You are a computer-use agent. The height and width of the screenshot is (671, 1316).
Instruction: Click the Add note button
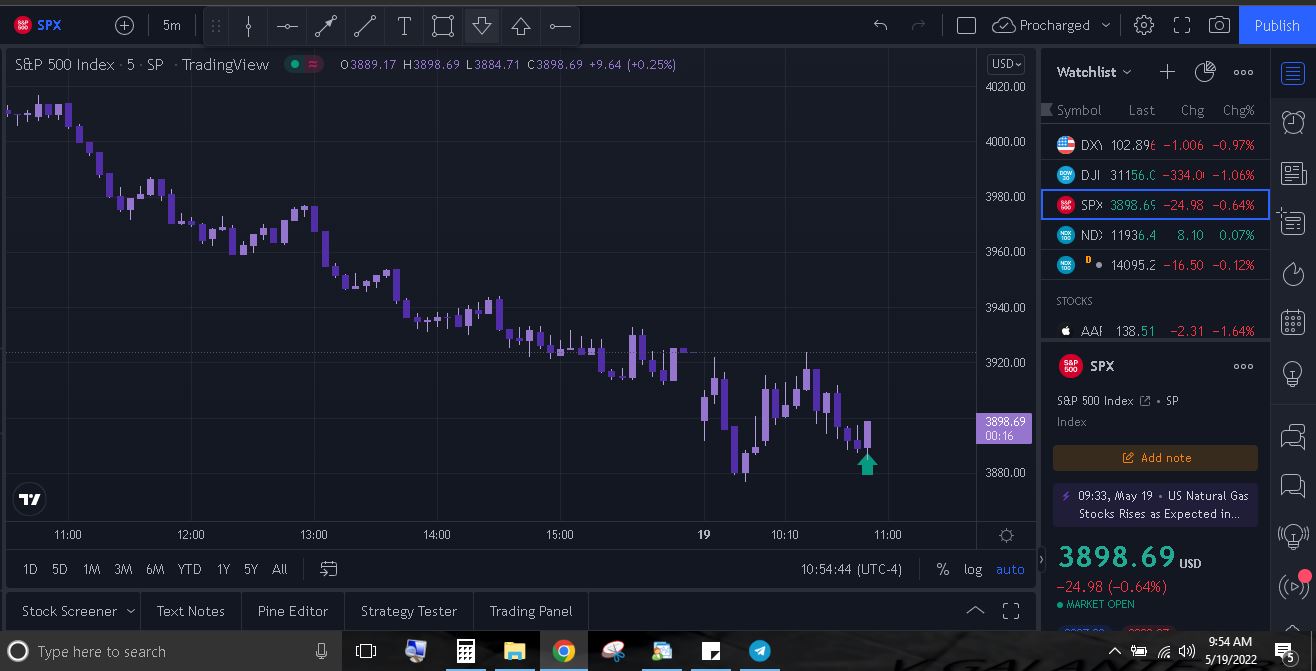coord(1155,458)
